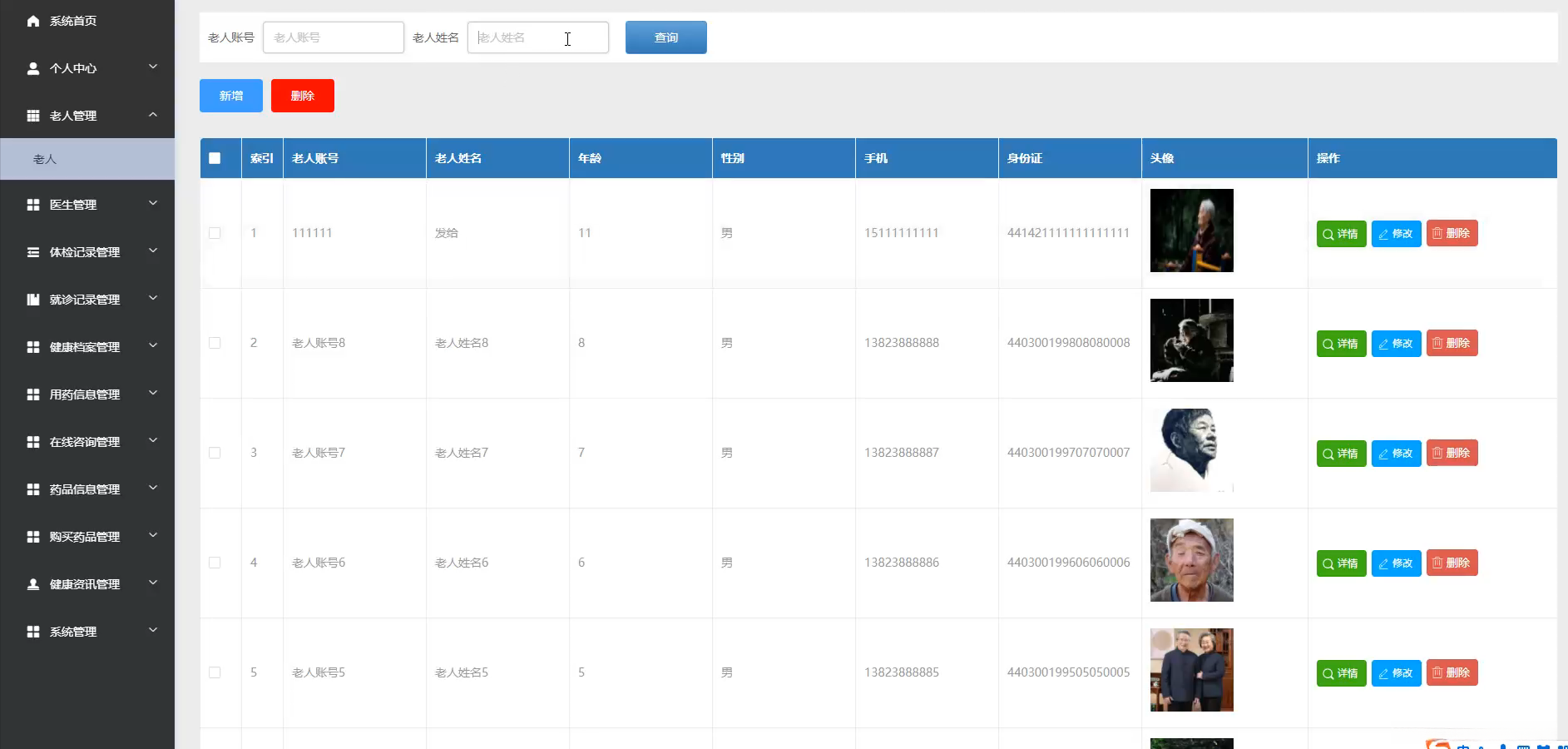This screenshot has width=1568, height=749.
Task: Click the name cell 发给
Action: pyautogui.click(x=447, y=233)
